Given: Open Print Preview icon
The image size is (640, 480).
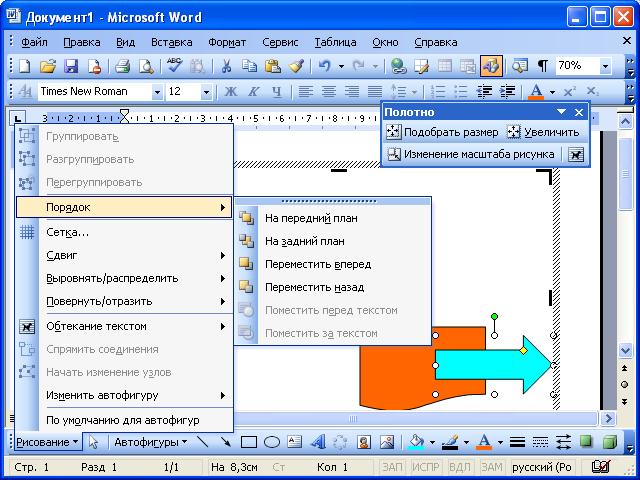Looking at the screenshot, I should pos(146,66).
